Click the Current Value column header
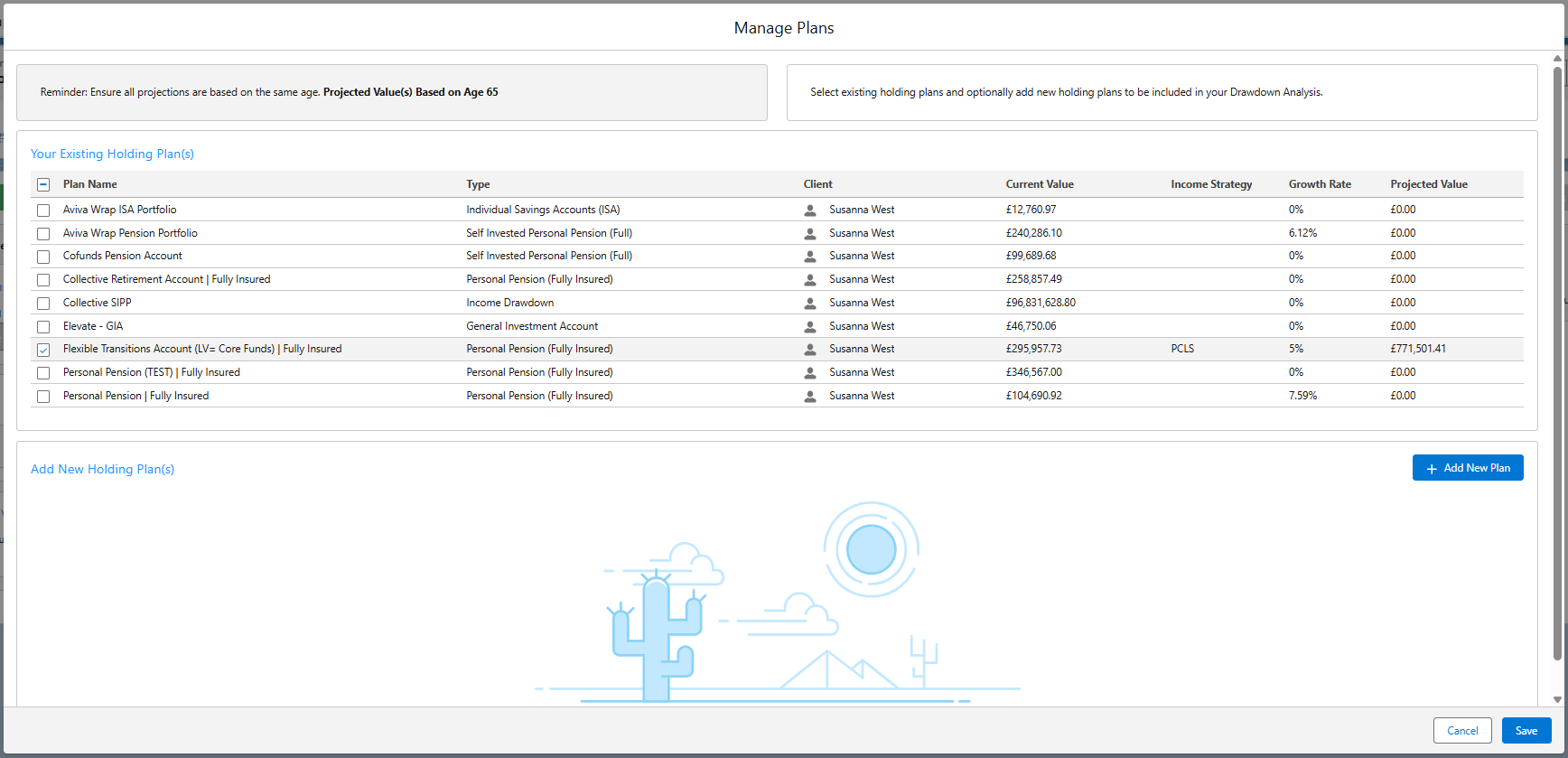The height and width of the screenshot is (758, 1568). (x=1040, y=184)
